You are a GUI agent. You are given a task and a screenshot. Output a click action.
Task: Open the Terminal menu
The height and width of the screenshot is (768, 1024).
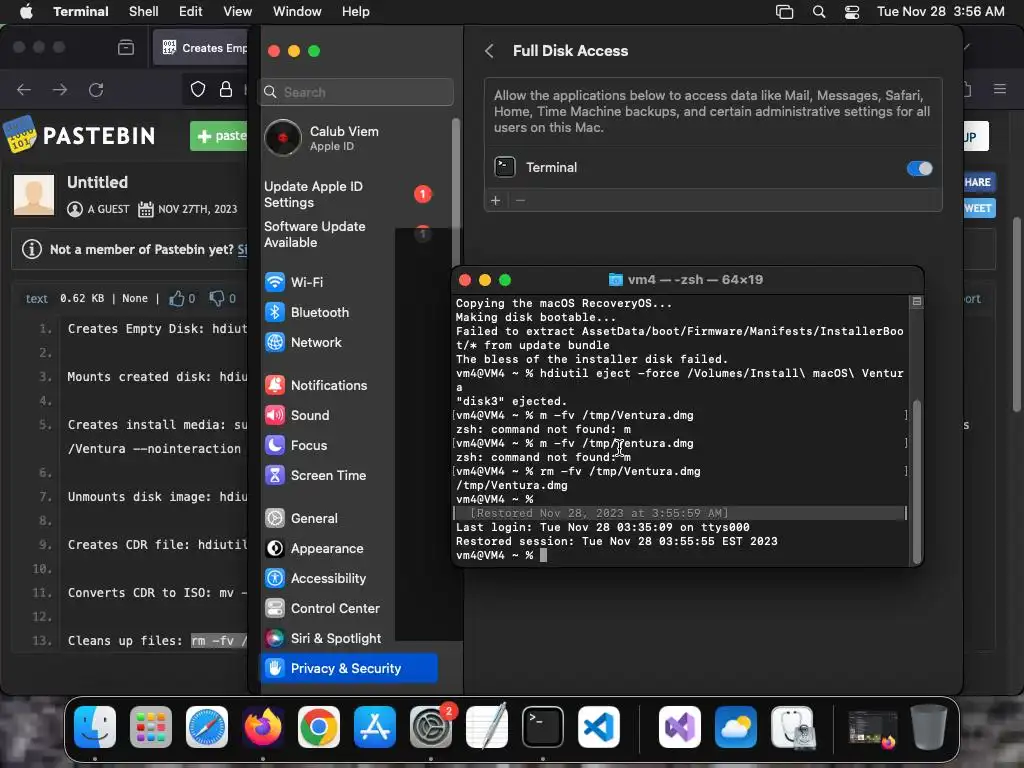(81, 11)
